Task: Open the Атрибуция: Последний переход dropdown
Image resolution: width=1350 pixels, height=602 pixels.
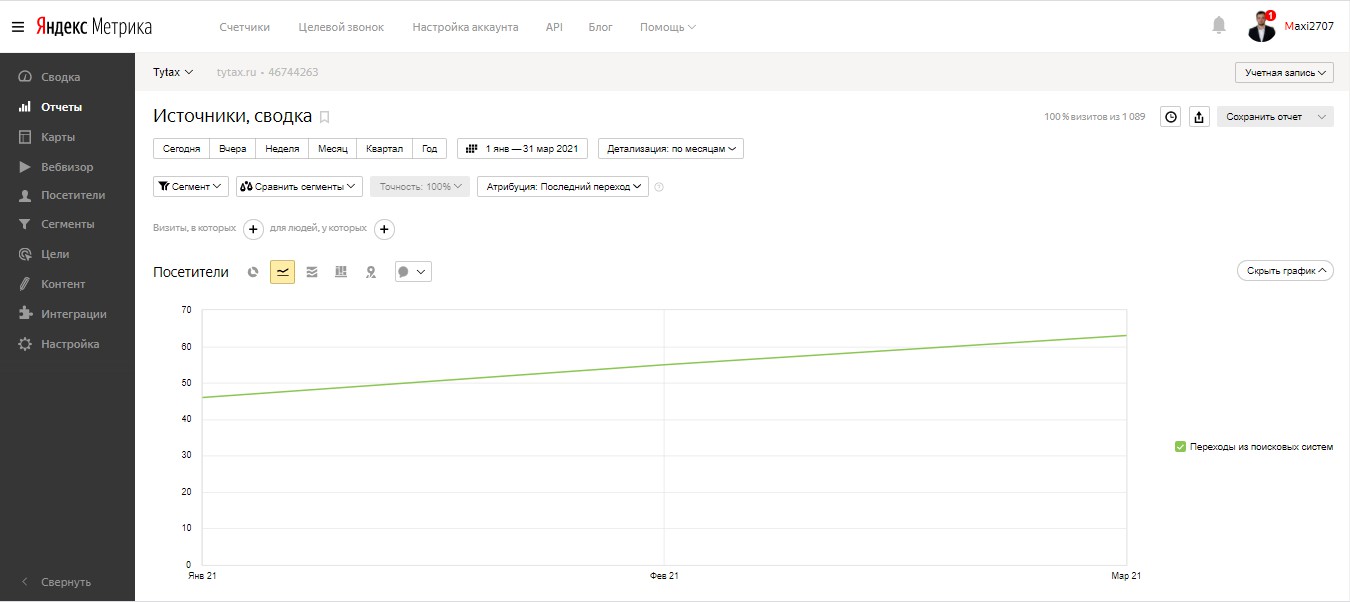Action: 563,186
